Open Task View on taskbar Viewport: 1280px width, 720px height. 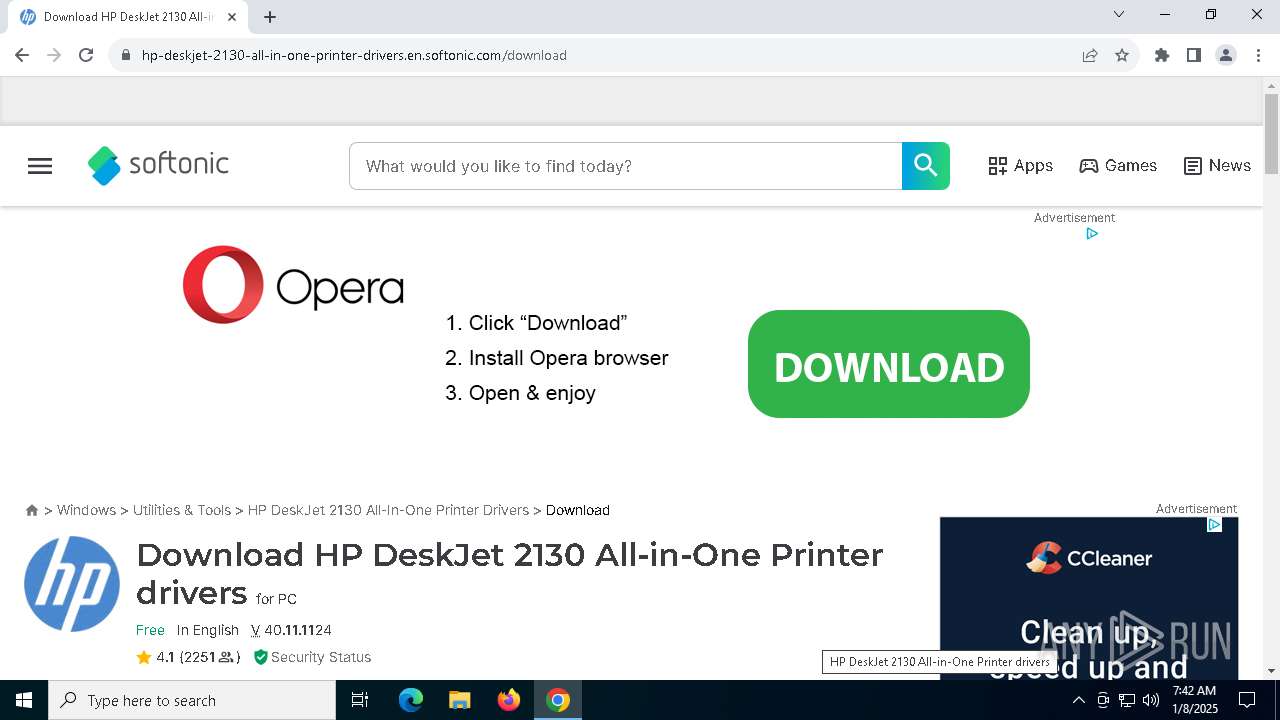360,700
